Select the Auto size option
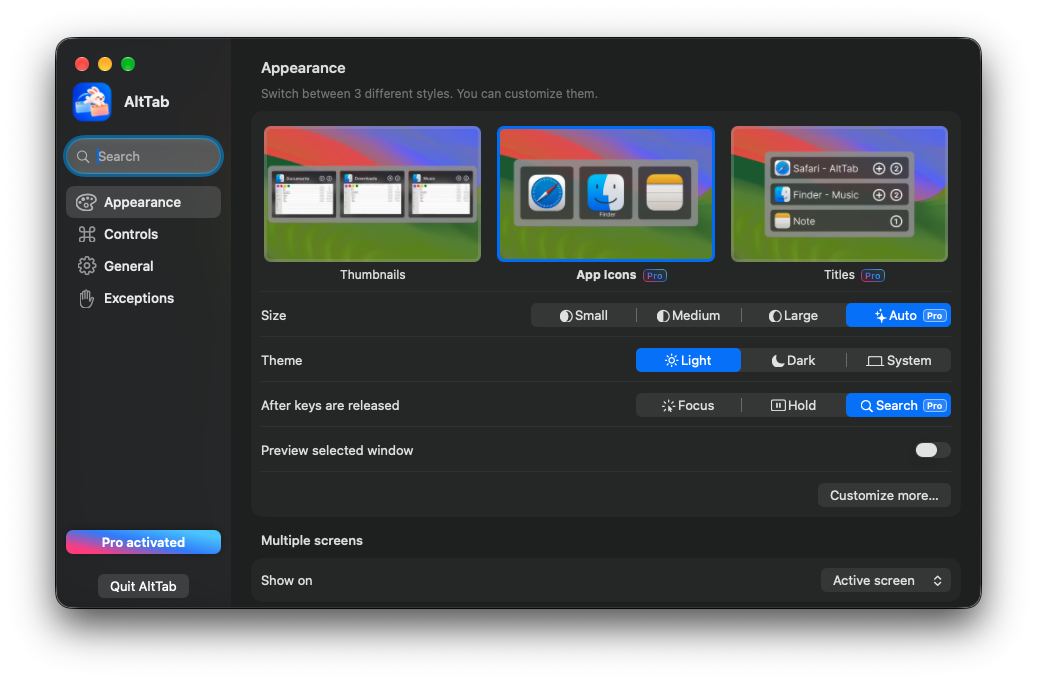Viewport: 1037px width, 682px height. click(x=898, y=316)
